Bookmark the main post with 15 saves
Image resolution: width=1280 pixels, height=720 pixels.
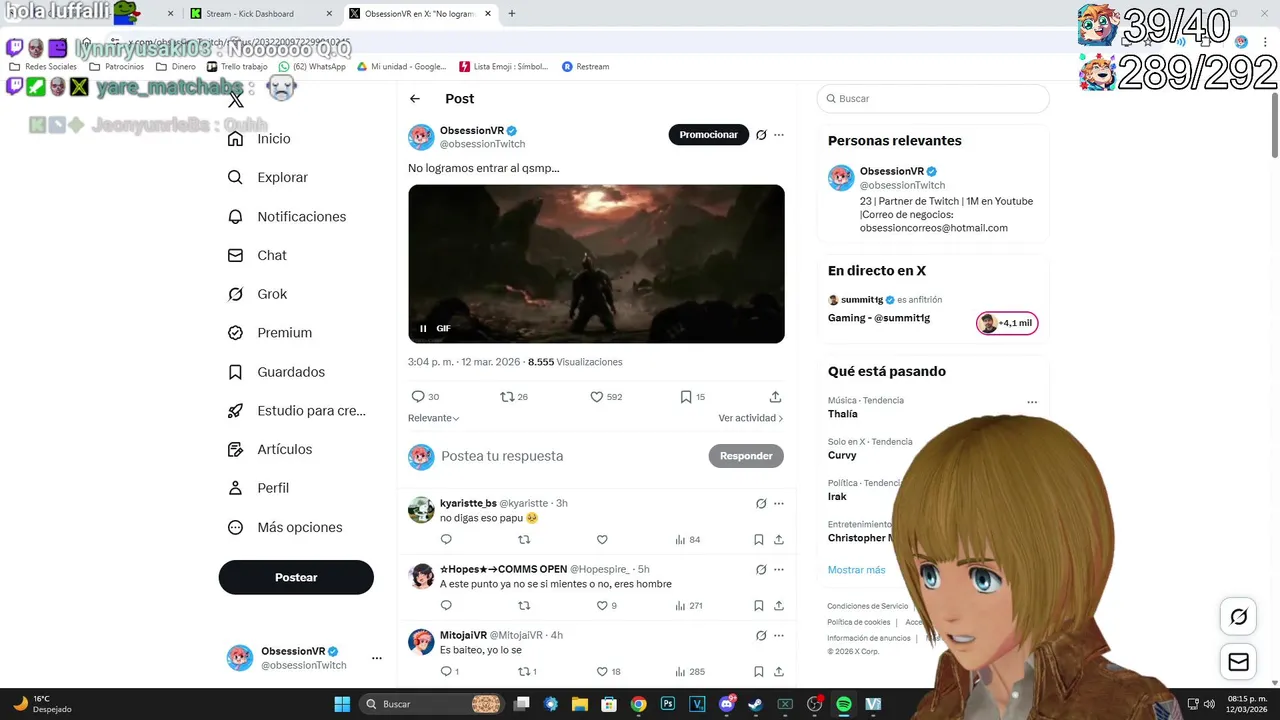coord(686,397)
